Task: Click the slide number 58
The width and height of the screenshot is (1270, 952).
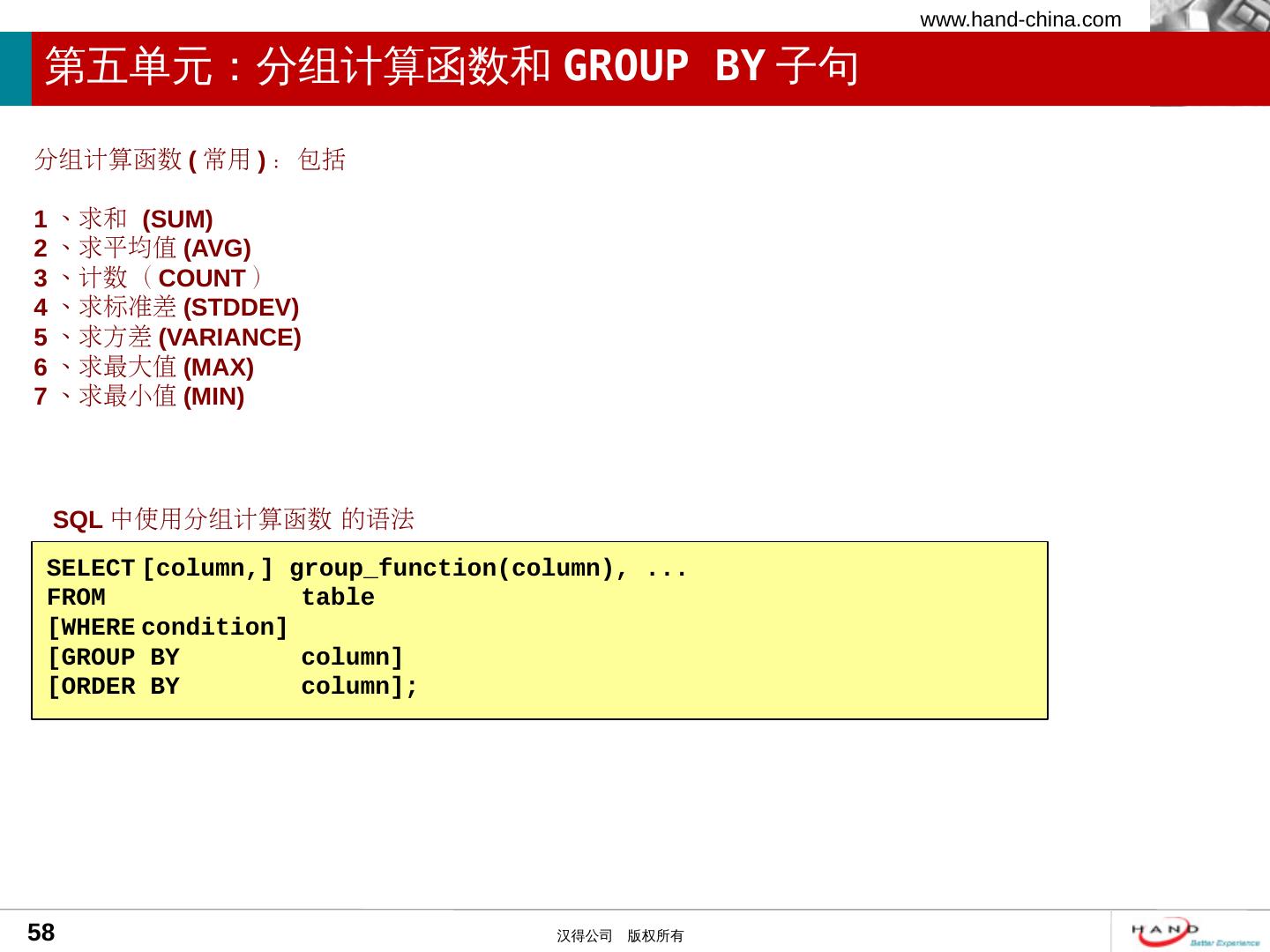Action: (41, 933)
